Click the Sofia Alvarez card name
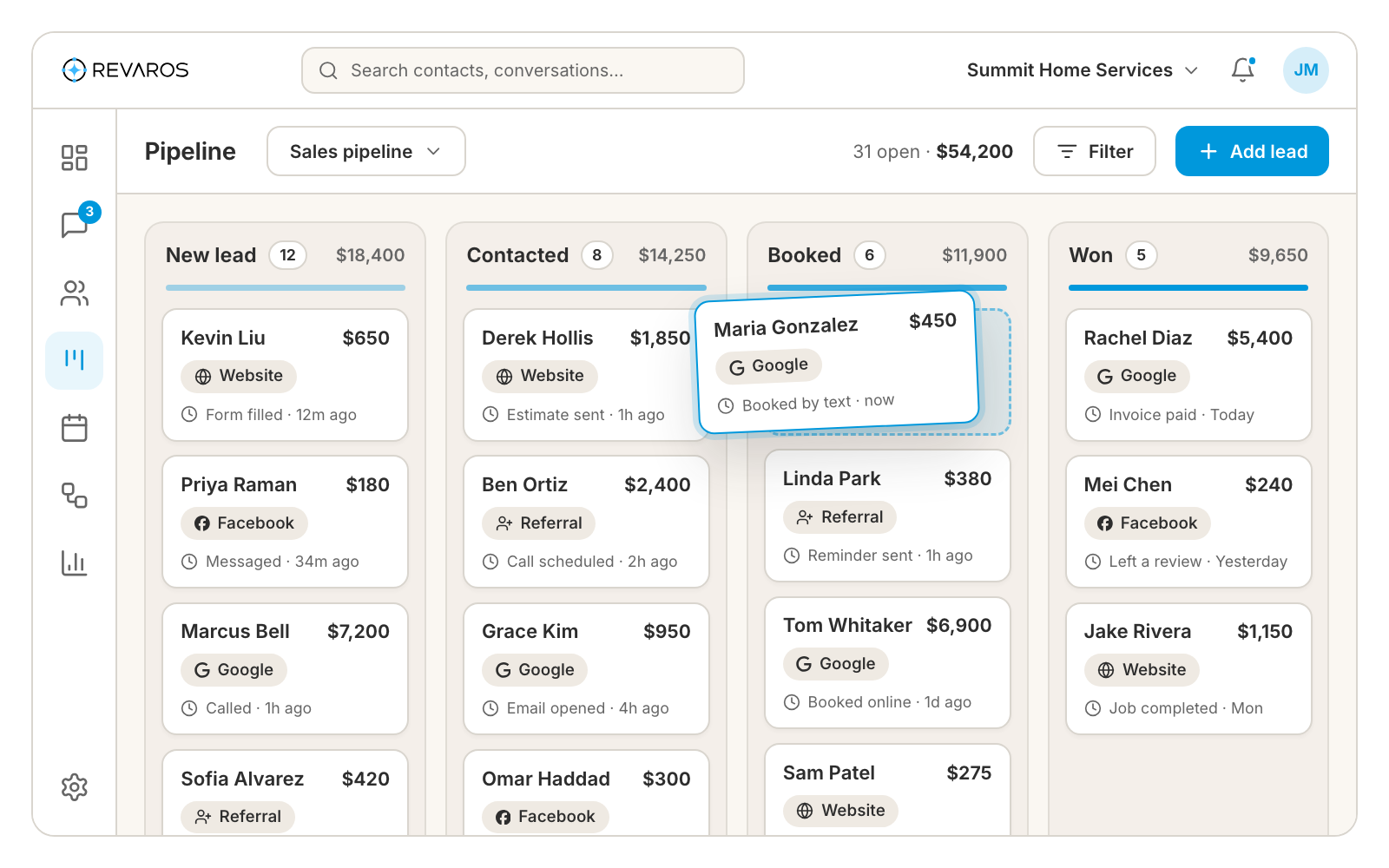Viewport: 1389px width, 868px height. point(242,779)
